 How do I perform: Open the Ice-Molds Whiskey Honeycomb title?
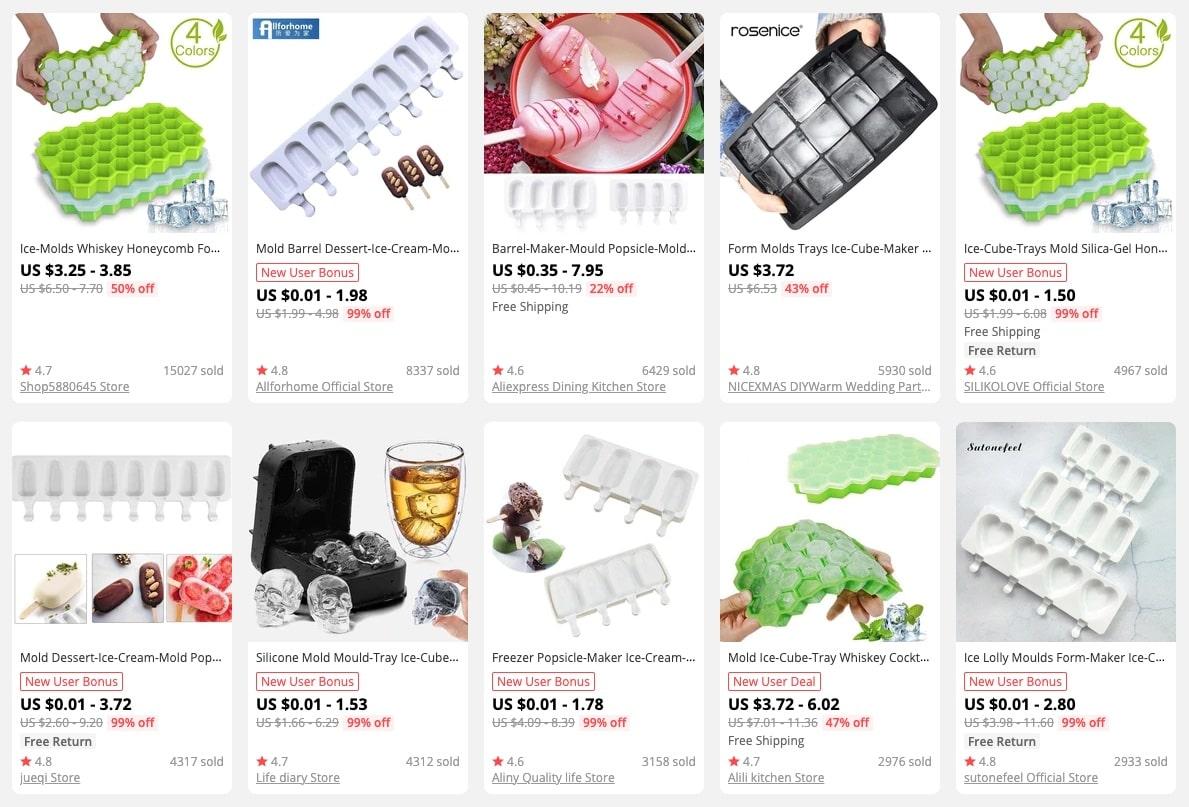click(120, 249)
